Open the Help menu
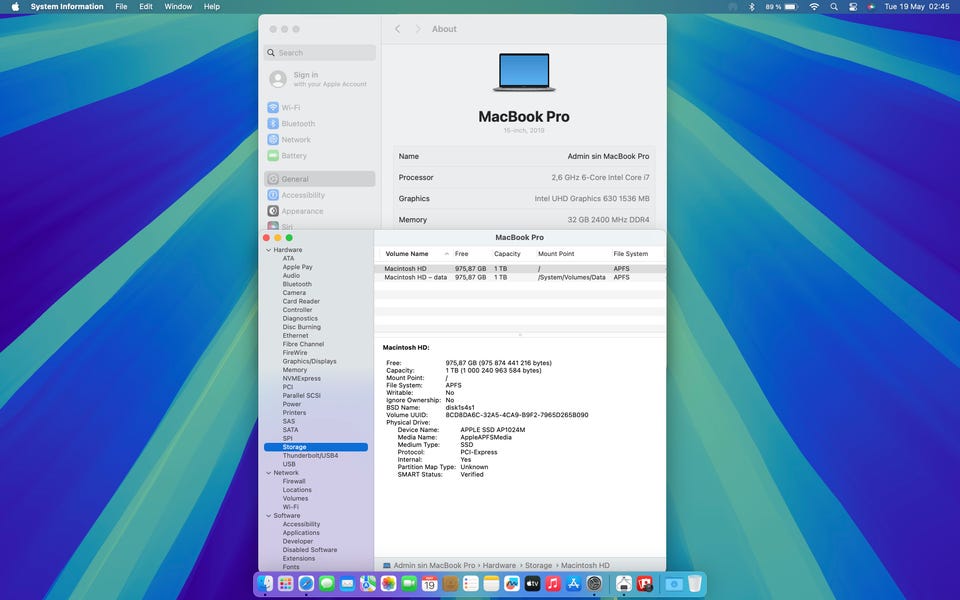960x600 pixels. pyautogui.click(x=212, y=7)
